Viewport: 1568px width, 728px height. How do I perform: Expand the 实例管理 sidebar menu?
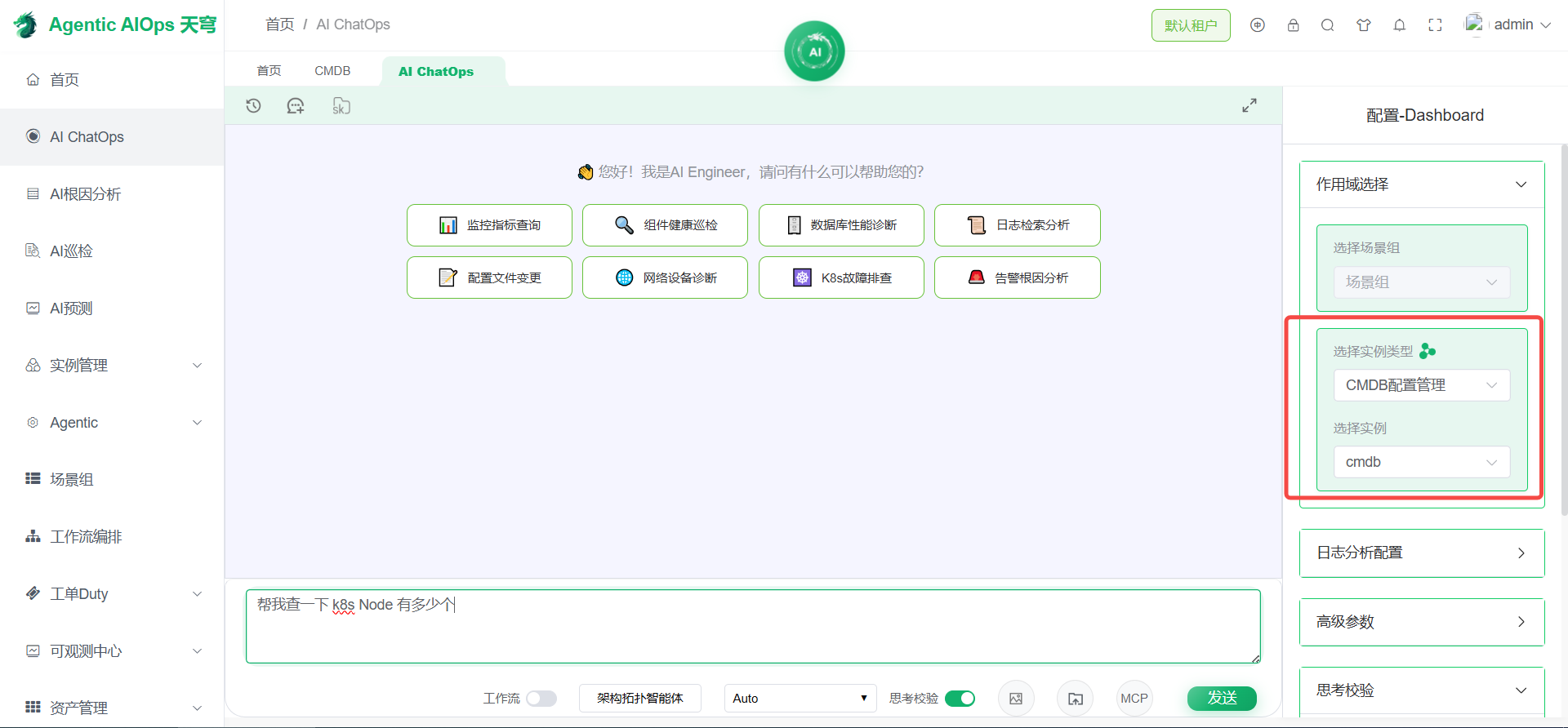(112, 366)
